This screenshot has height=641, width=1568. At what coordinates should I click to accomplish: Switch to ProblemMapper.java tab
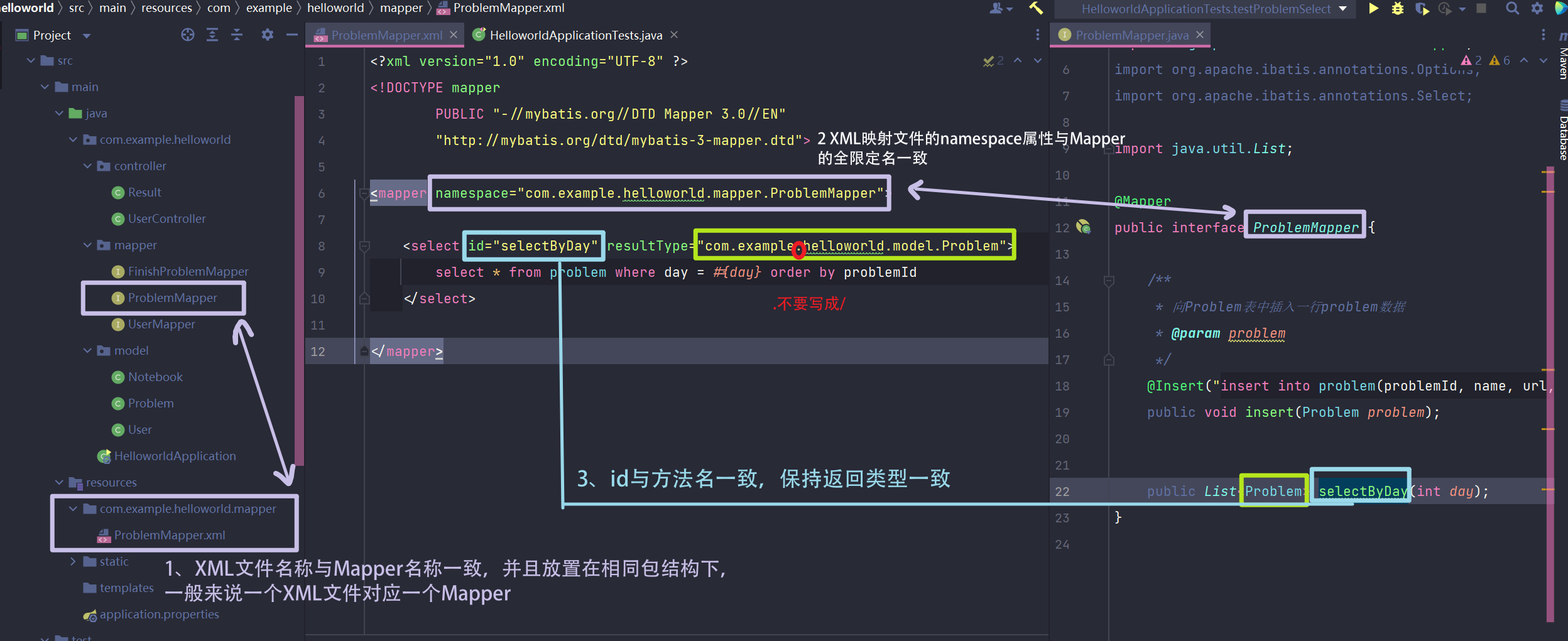1131,35
